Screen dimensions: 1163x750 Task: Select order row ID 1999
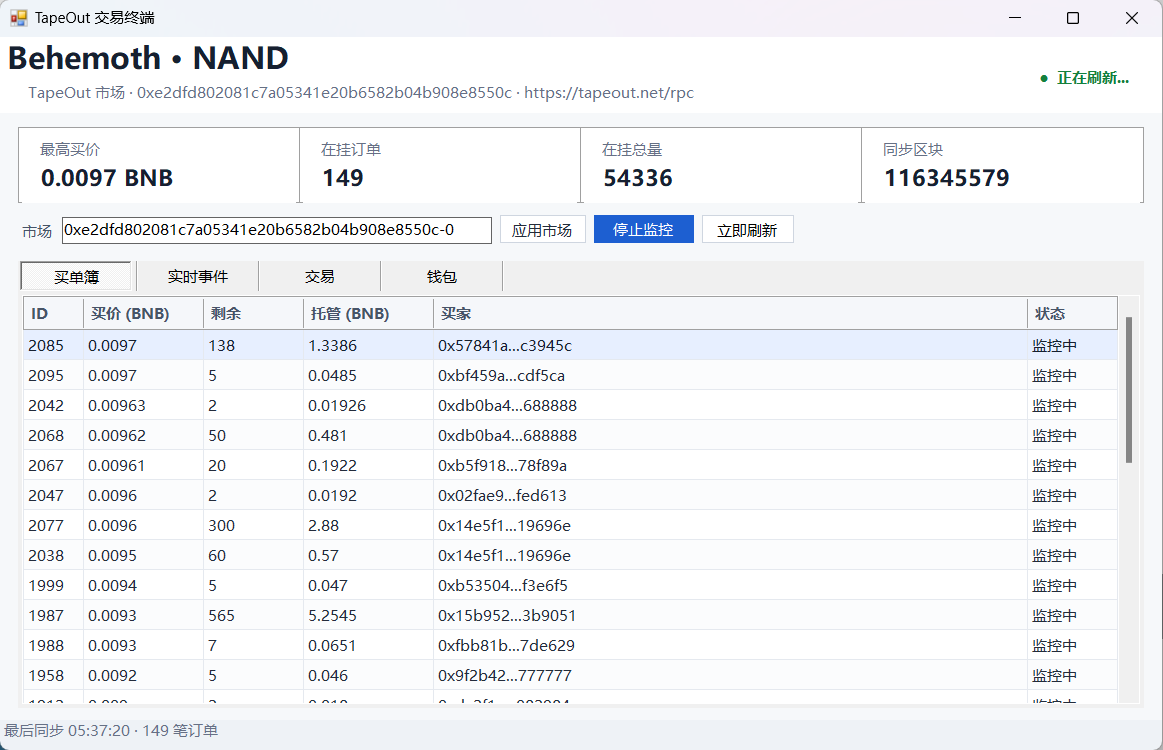click(570, 586)
